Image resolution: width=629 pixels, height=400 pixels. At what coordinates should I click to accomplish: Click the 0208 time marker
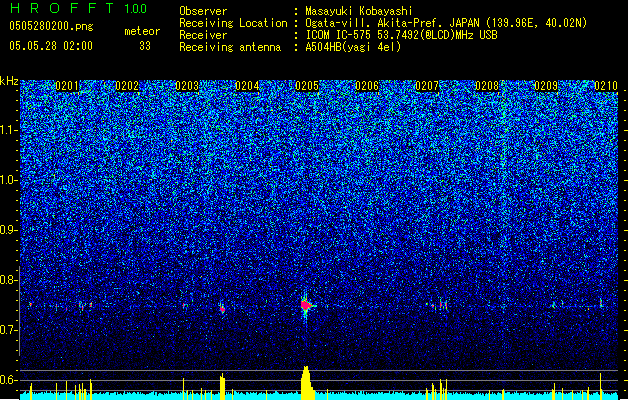(x=487, y=86)
